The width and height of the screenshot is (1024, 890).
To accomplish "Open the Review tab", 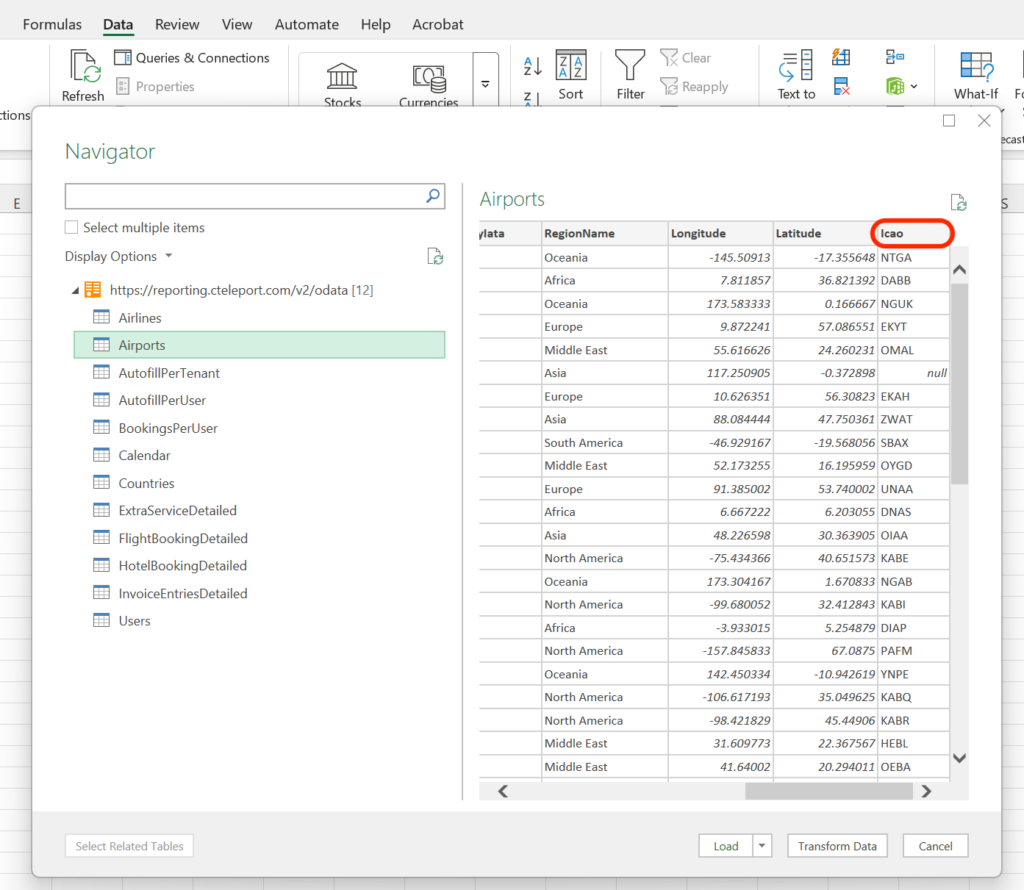I will pos(177,25).
